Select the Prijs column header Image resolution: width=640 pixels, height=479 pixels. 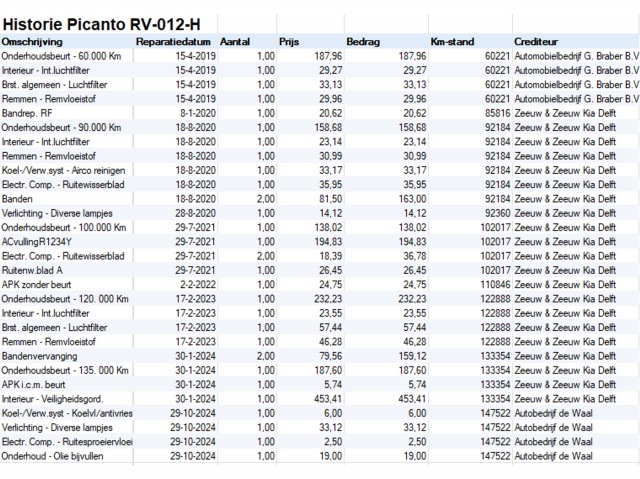pos(290,42)
